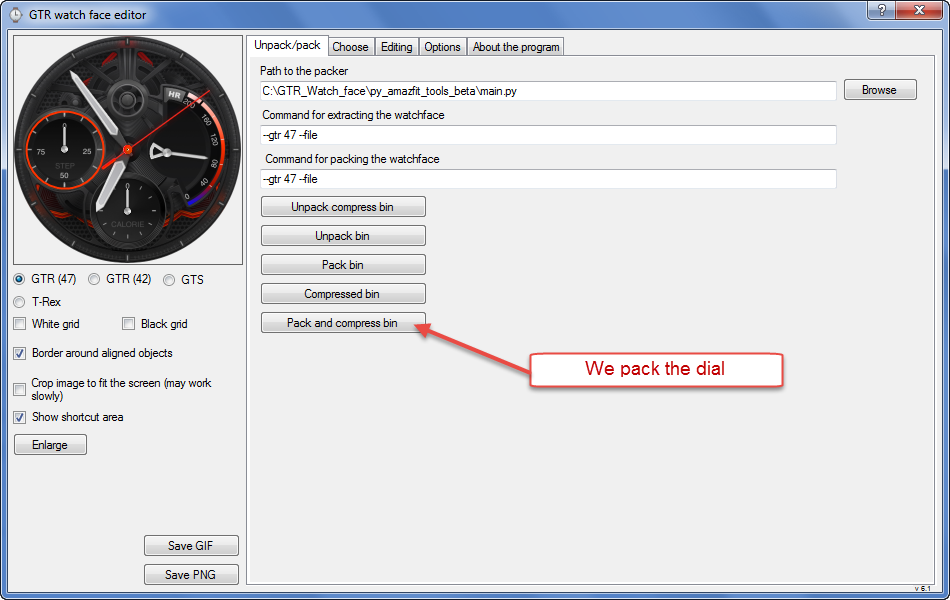Click the extracting command input field
The width and height of the screenshot is (950, 600).
[548, 135]
